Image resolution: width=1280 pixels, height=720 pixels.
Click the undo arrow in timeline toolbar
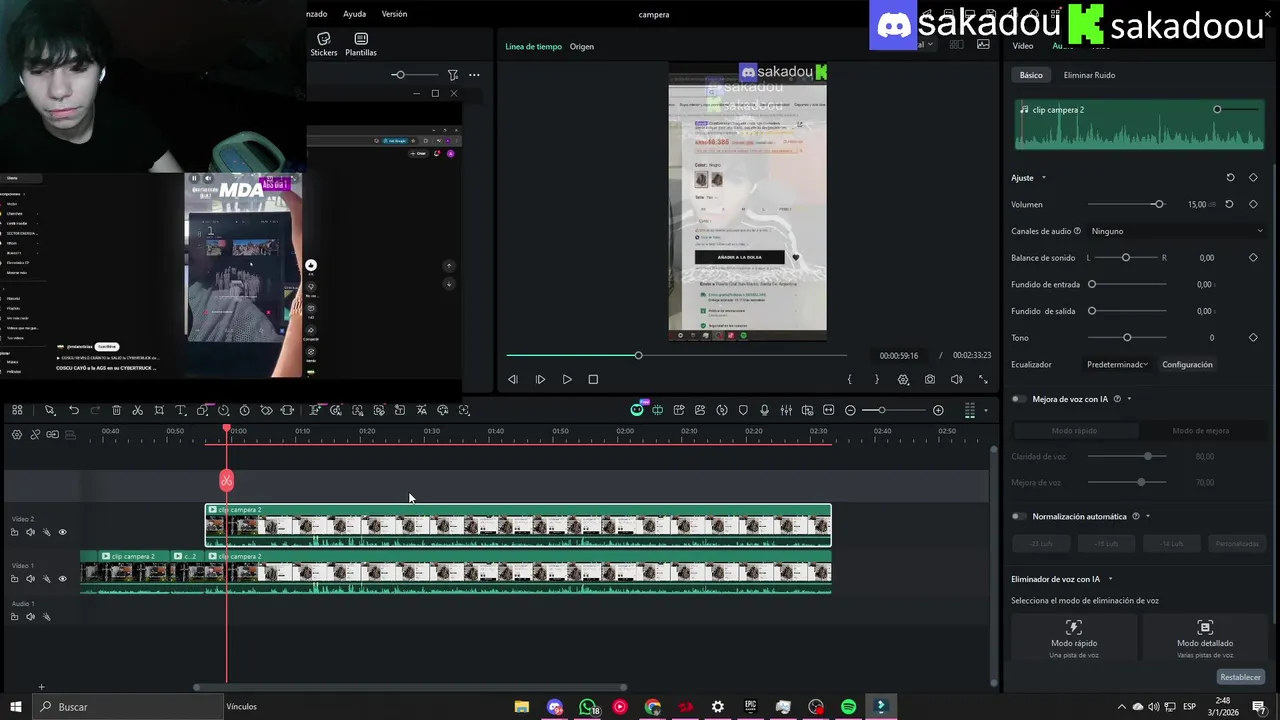tap(74, 410)
